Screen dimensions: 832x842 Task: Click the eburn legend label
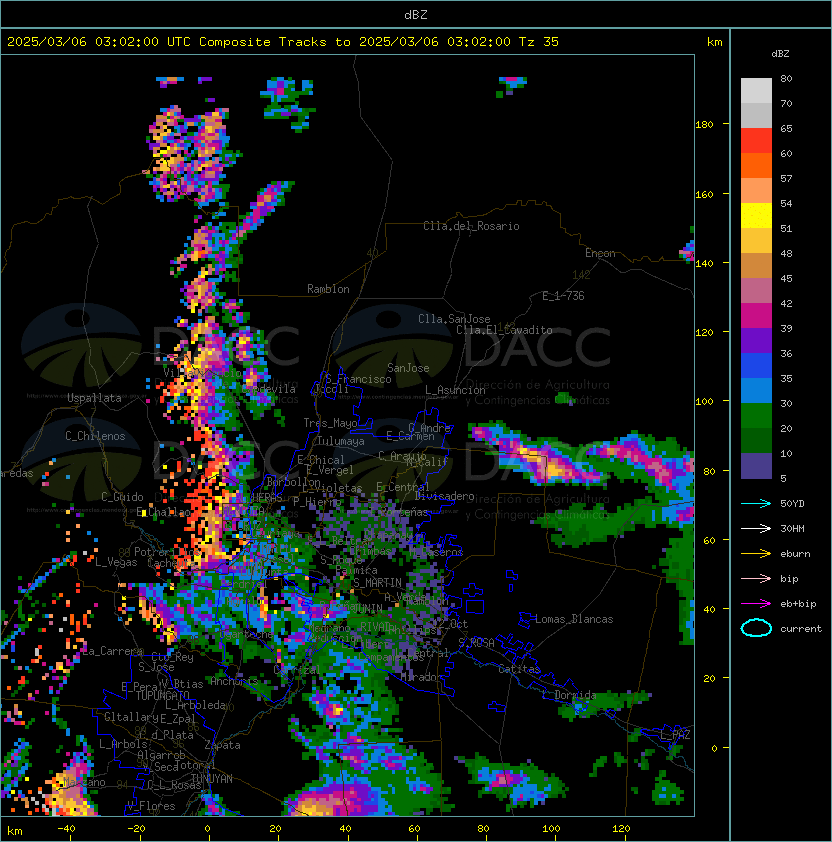[795, 554]
